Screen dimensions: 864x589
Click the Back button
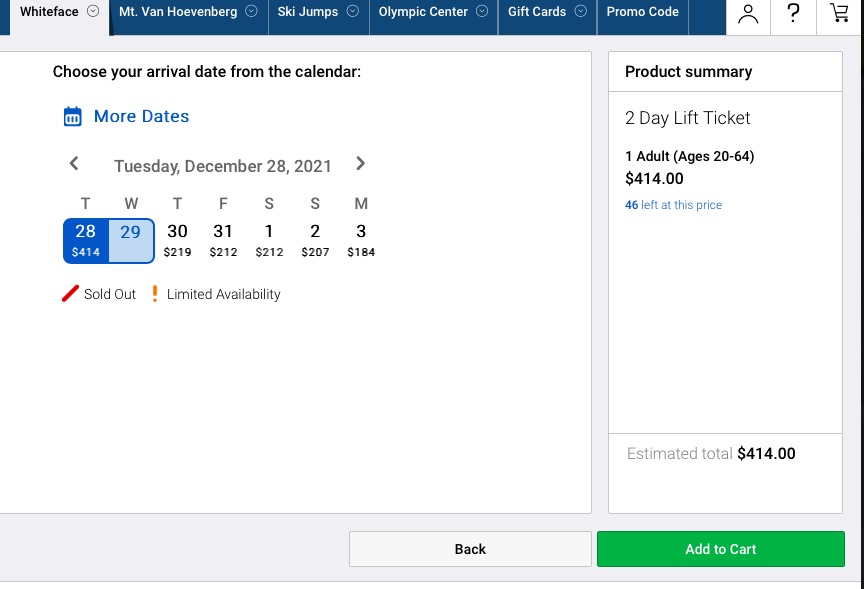pyautogui.click(x=470, y=549)
